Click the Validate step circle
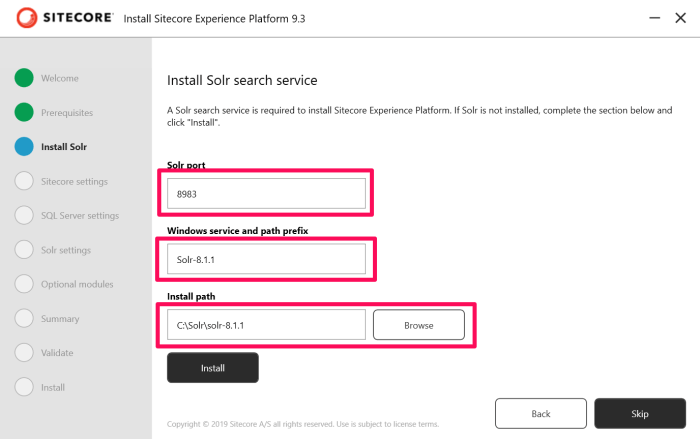The image size is (700, 439). pos(24,352)
